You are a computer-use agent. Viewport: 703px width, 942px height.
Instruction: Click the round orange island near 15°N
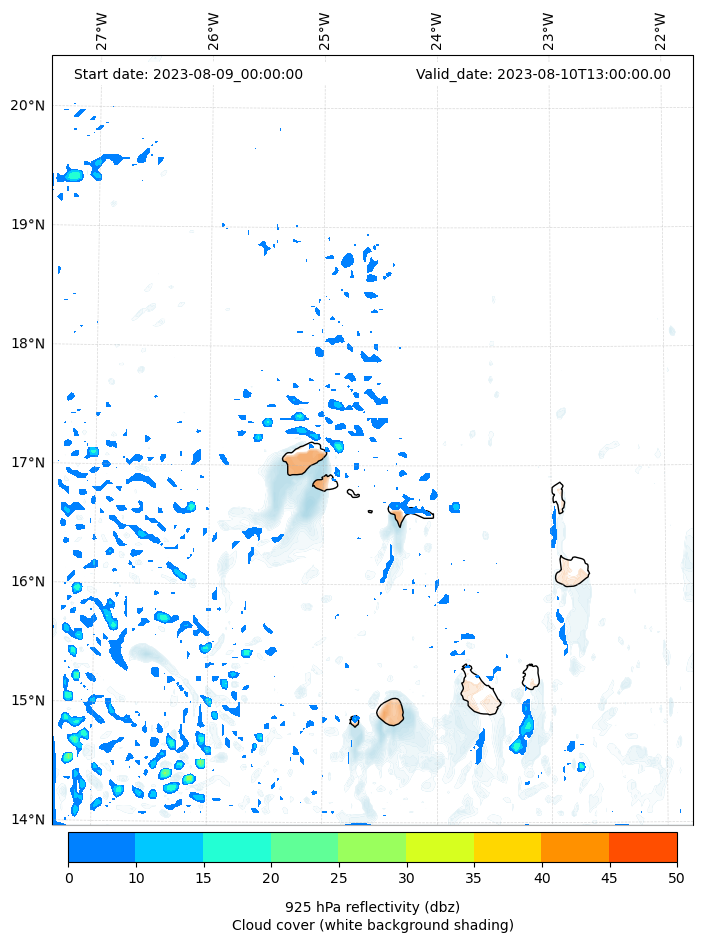(390, 712)
